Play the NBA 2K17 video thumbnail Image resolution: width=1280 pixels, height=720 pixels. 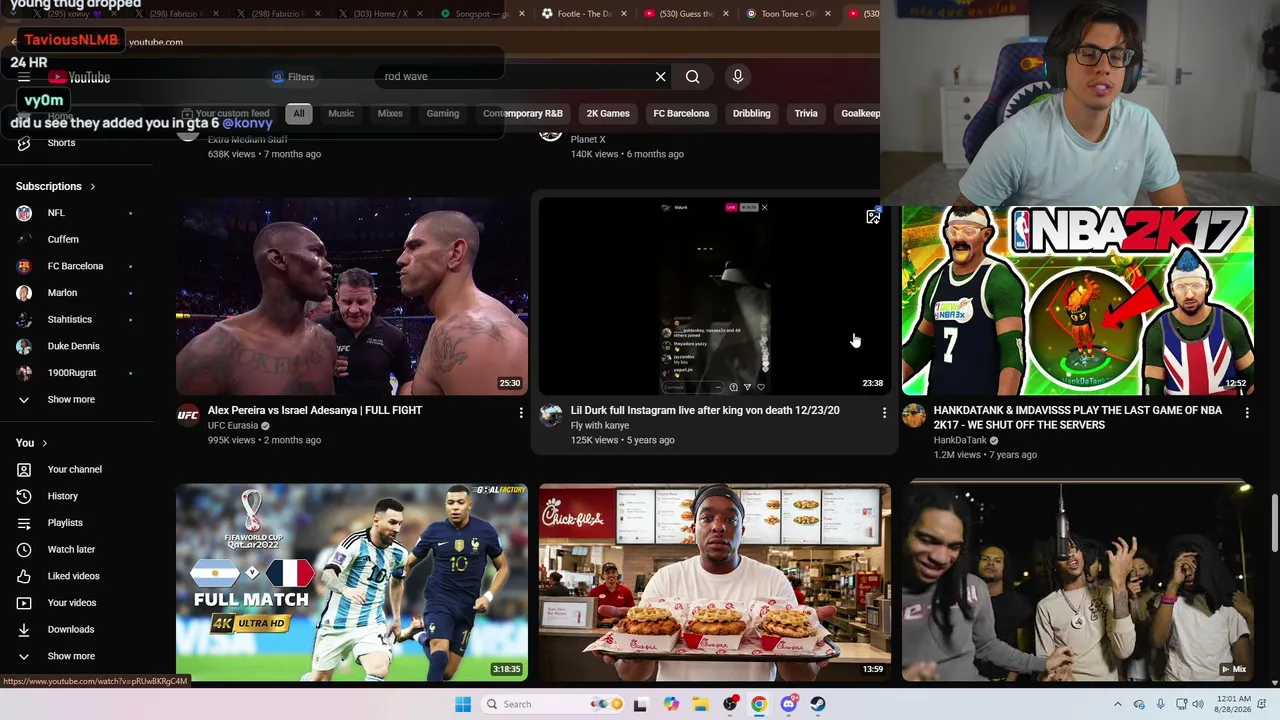pyautogui.click(x=1078, y=300)
